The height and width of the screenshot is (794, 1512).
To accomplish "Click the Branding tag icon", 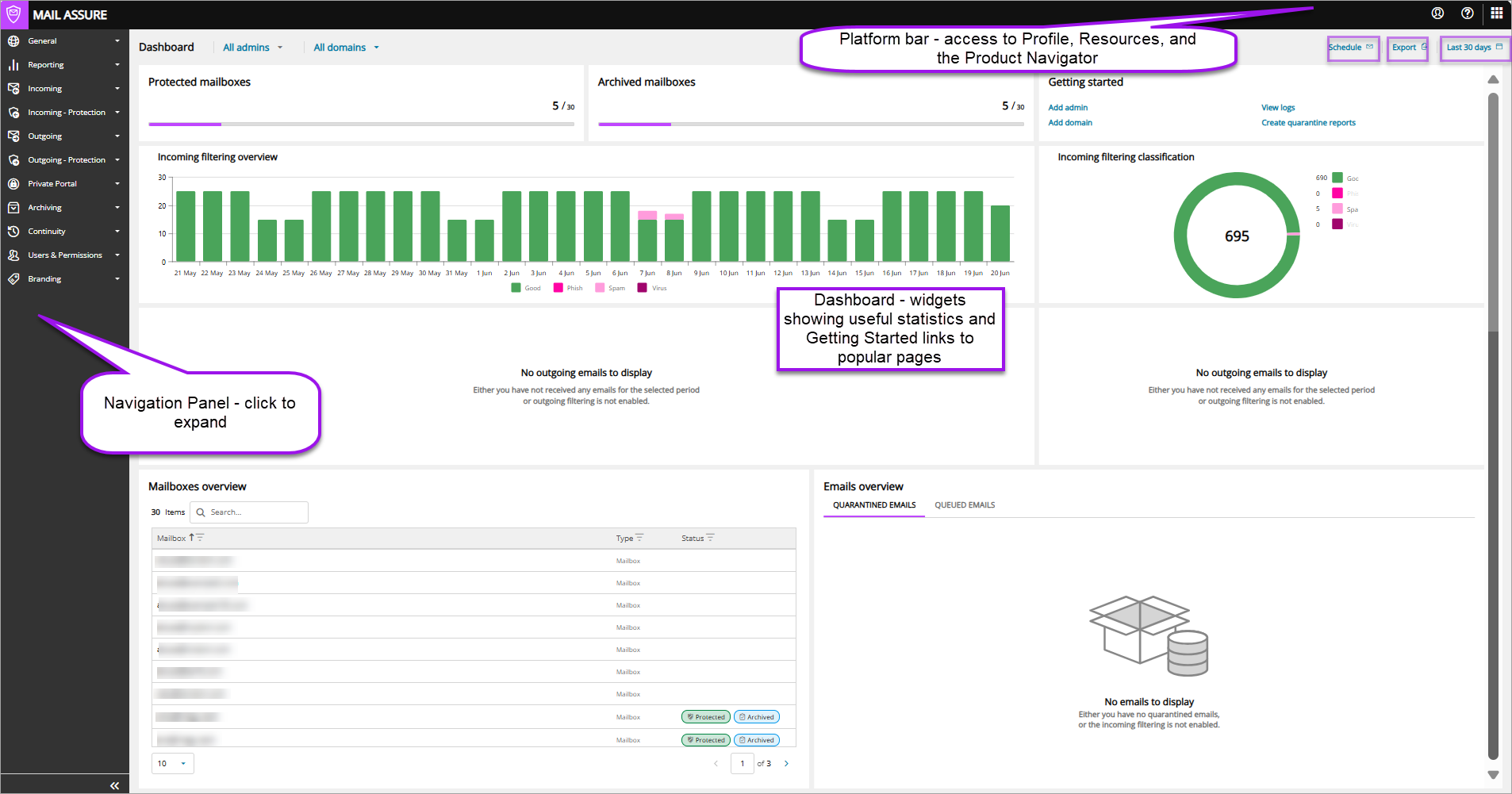I will pos(13,279).
